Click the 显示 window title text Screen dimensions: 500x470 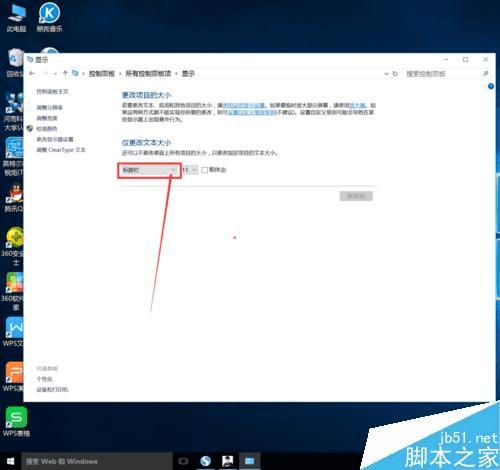pyautogui.click(x=42, y=60)
